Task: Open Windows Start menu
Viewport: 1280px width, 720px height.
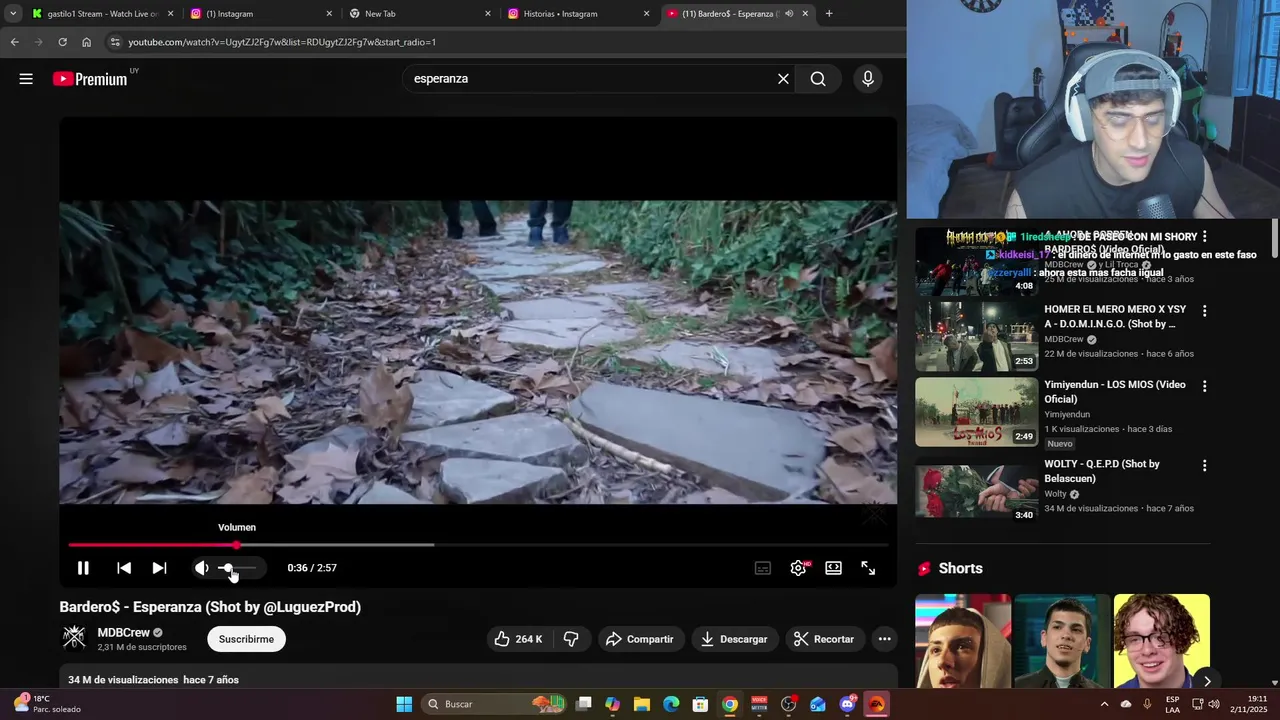Action: coord(404,704)
